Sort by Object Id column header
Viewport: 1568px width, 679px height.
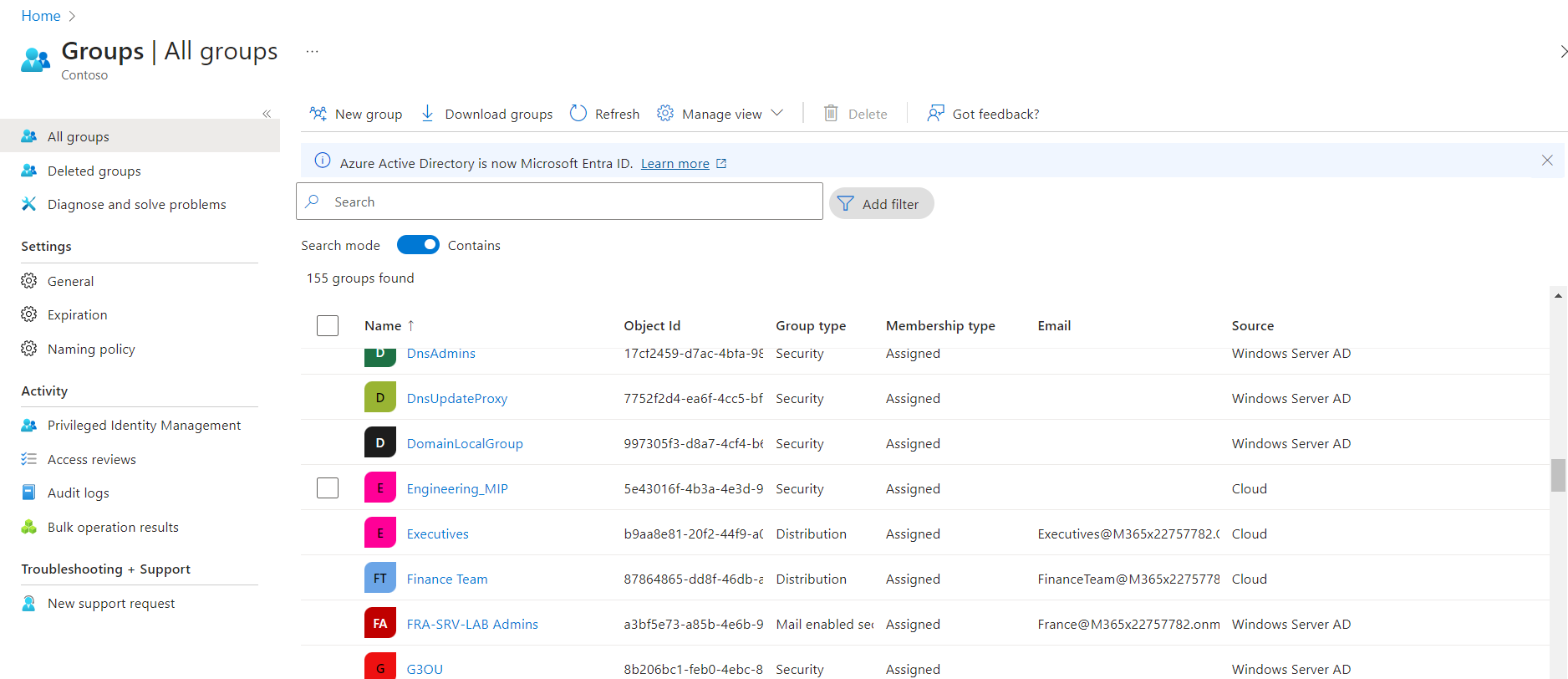pos(652,326)
